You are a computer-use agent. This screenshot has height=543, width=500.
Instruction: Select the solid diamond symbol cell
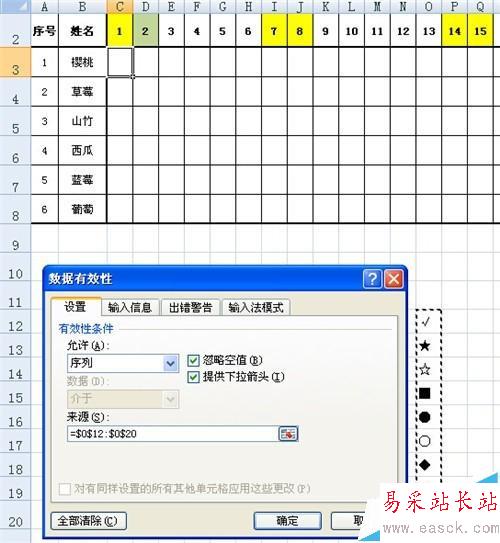[x=428, y=465]
